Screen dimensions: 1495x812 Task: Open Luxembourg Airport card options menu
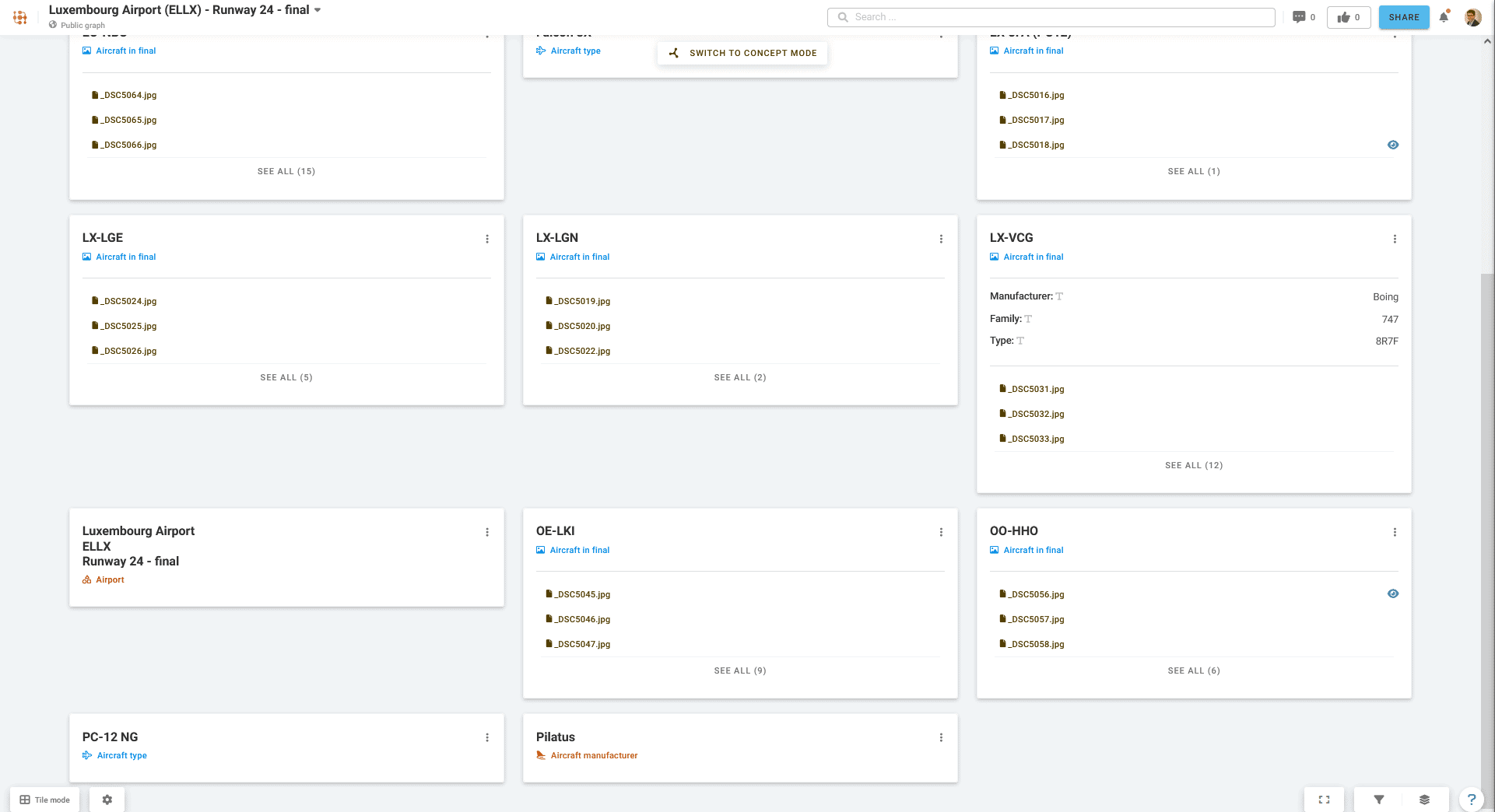click(487, 532)
